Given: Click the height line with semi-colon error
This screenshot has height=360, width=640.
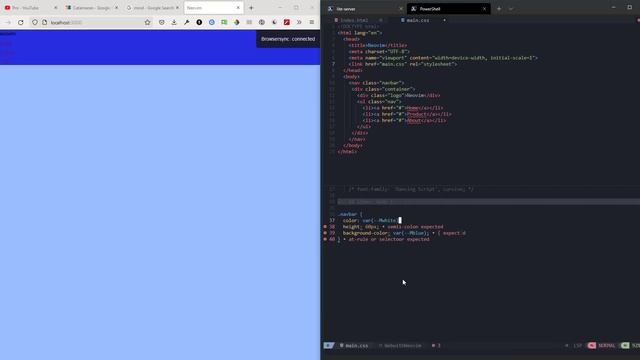Looking at the screenshot, I should 393,227.
